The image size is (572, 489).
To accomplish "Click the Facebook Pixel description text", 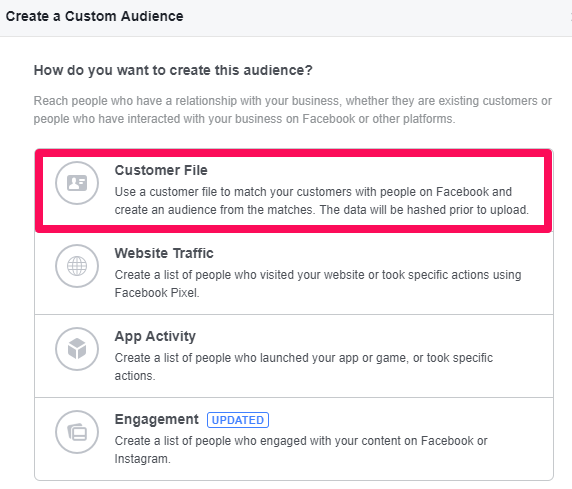I will (x=318, y=284).
